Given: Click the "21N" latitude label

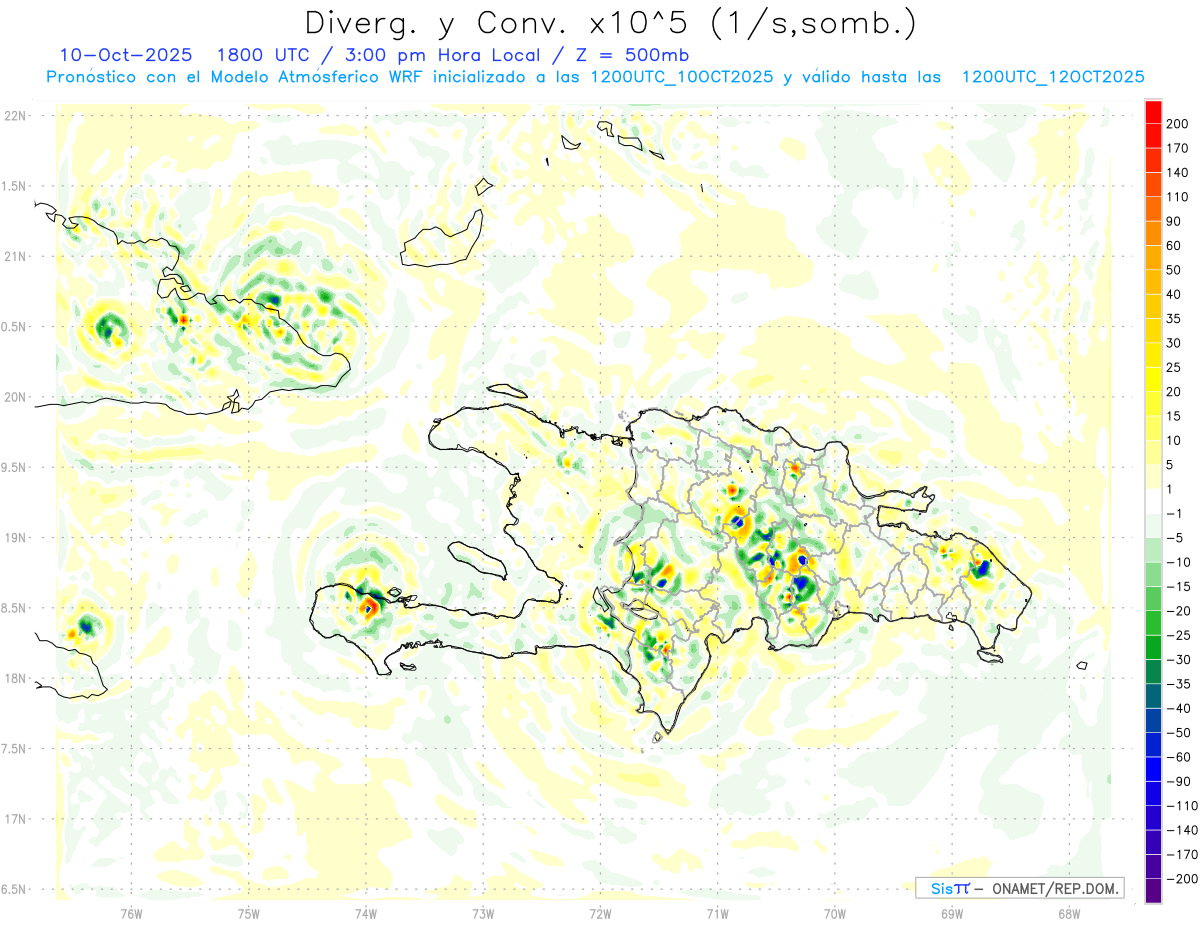Looking at the screenshot, I should point(15,256).
